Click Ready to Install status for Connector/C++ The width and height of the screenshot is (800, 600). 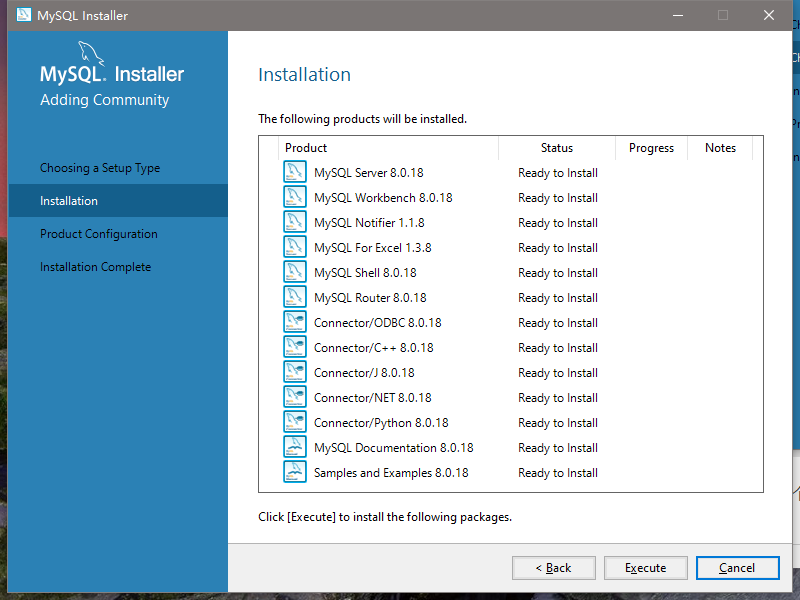[558, 348]
